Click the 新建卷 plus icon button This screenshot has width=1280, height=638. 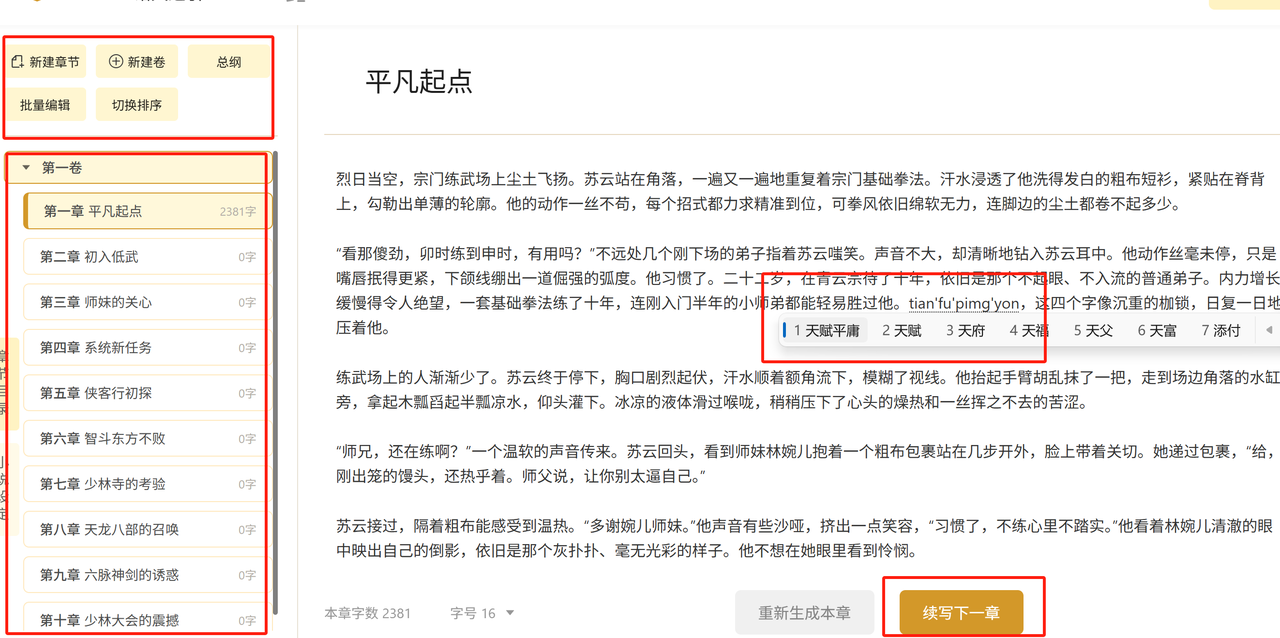coord(137,62)
